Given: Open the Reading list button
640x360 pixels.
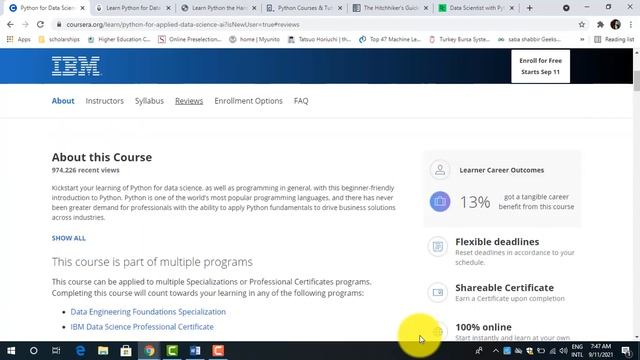Looking at the screenshot, I should (614, 39).
